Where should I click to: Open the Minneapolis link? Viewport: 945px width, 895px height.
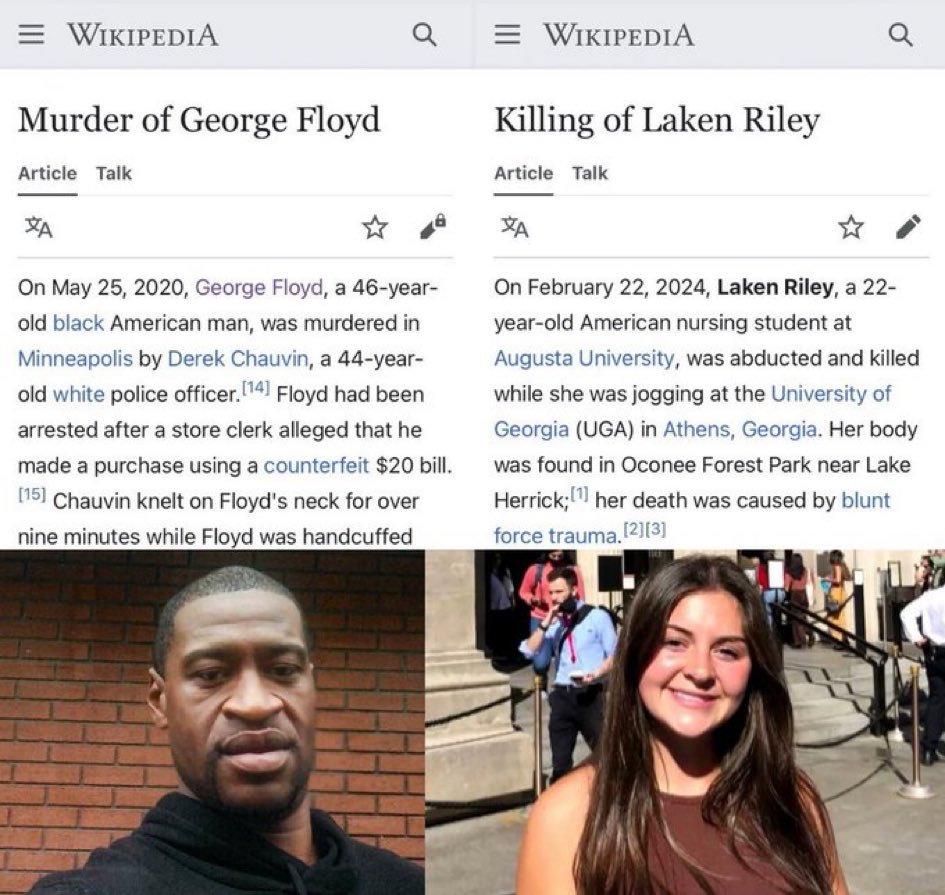point(75,359)
